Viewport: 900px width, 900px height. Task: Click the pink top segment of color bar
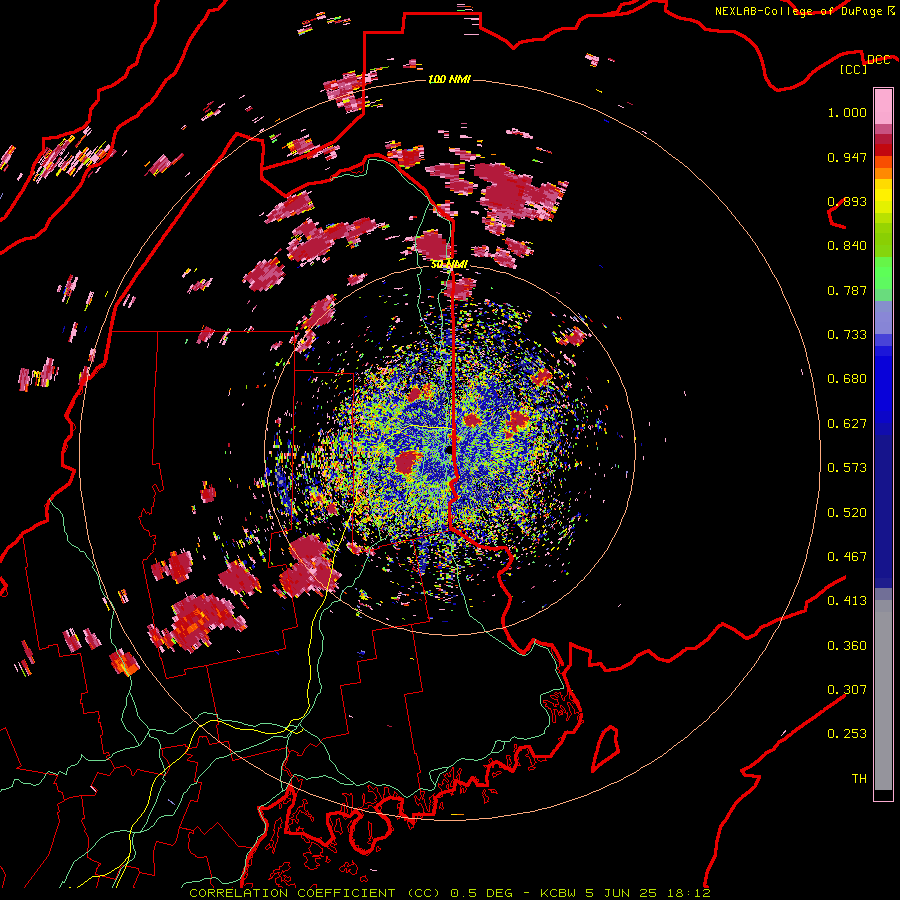point(883,106)
